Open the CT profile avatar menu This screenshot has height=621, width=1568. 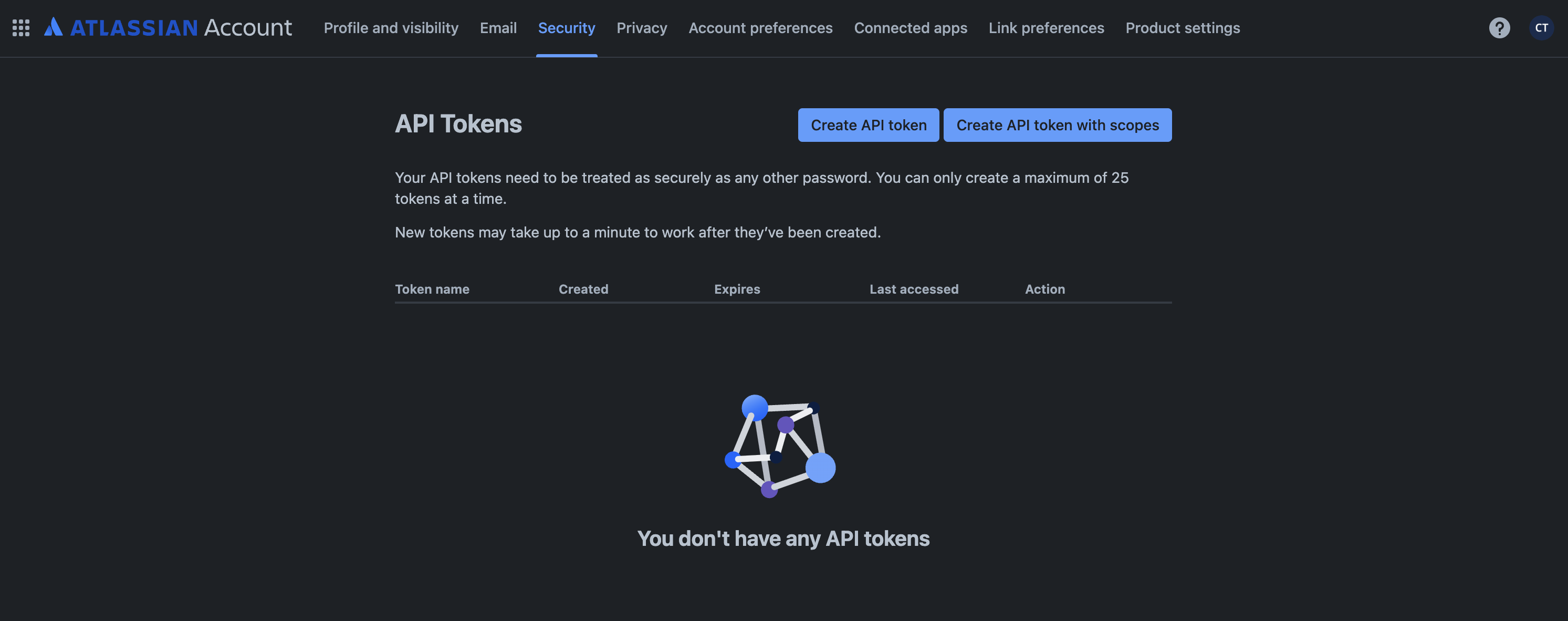[x=1541, y=27]
